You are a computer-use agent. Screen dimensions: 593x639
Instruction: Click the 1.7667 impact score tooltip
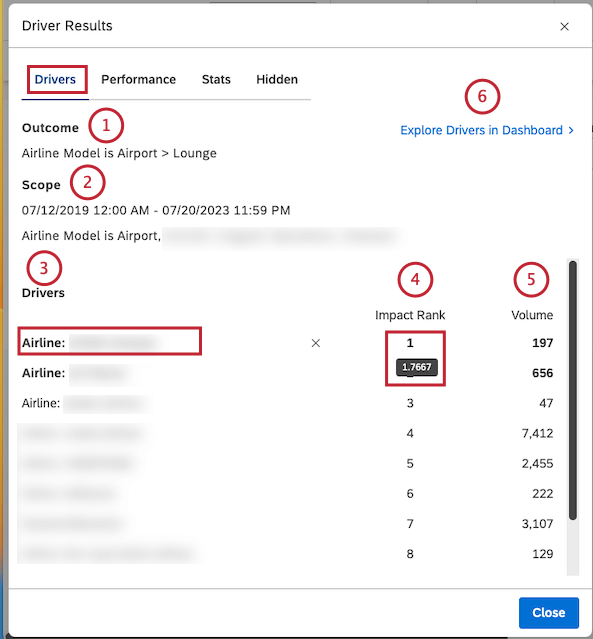[x=417, y=367]
